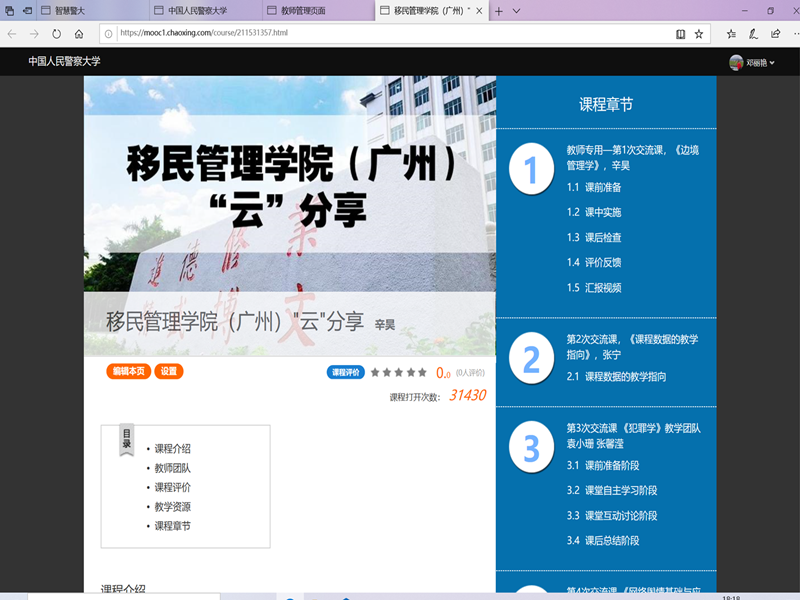This screenshot has width=800, height=600.
Task: Open a new tab with plus icon
Action: click(498, 10)
